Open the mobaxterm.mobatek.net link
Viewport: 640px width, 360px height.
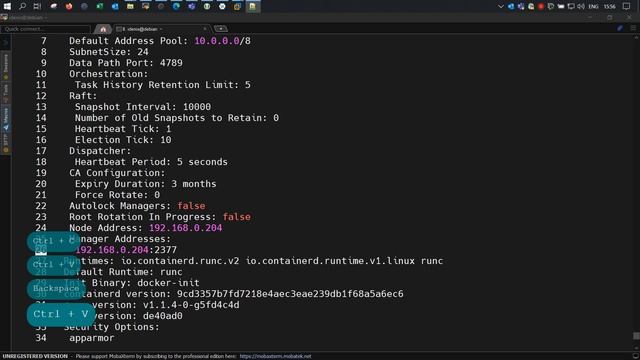[275, 356]
